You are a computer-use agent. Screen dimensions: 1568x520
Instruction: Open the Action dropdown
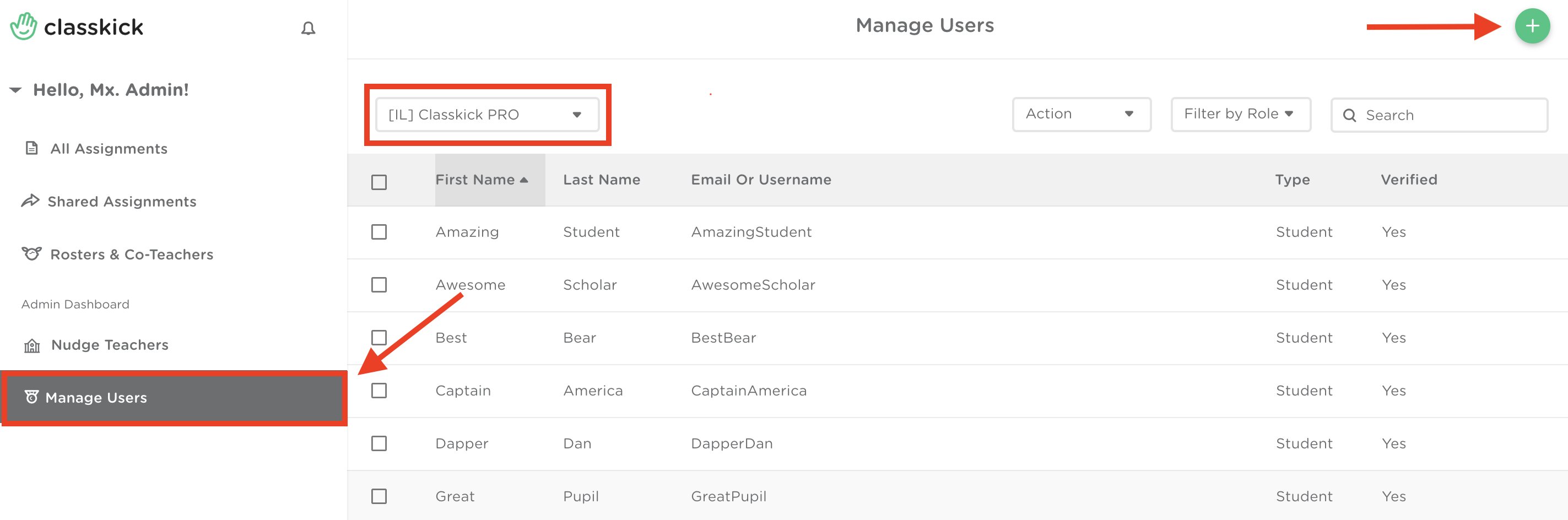(1080, 114)
